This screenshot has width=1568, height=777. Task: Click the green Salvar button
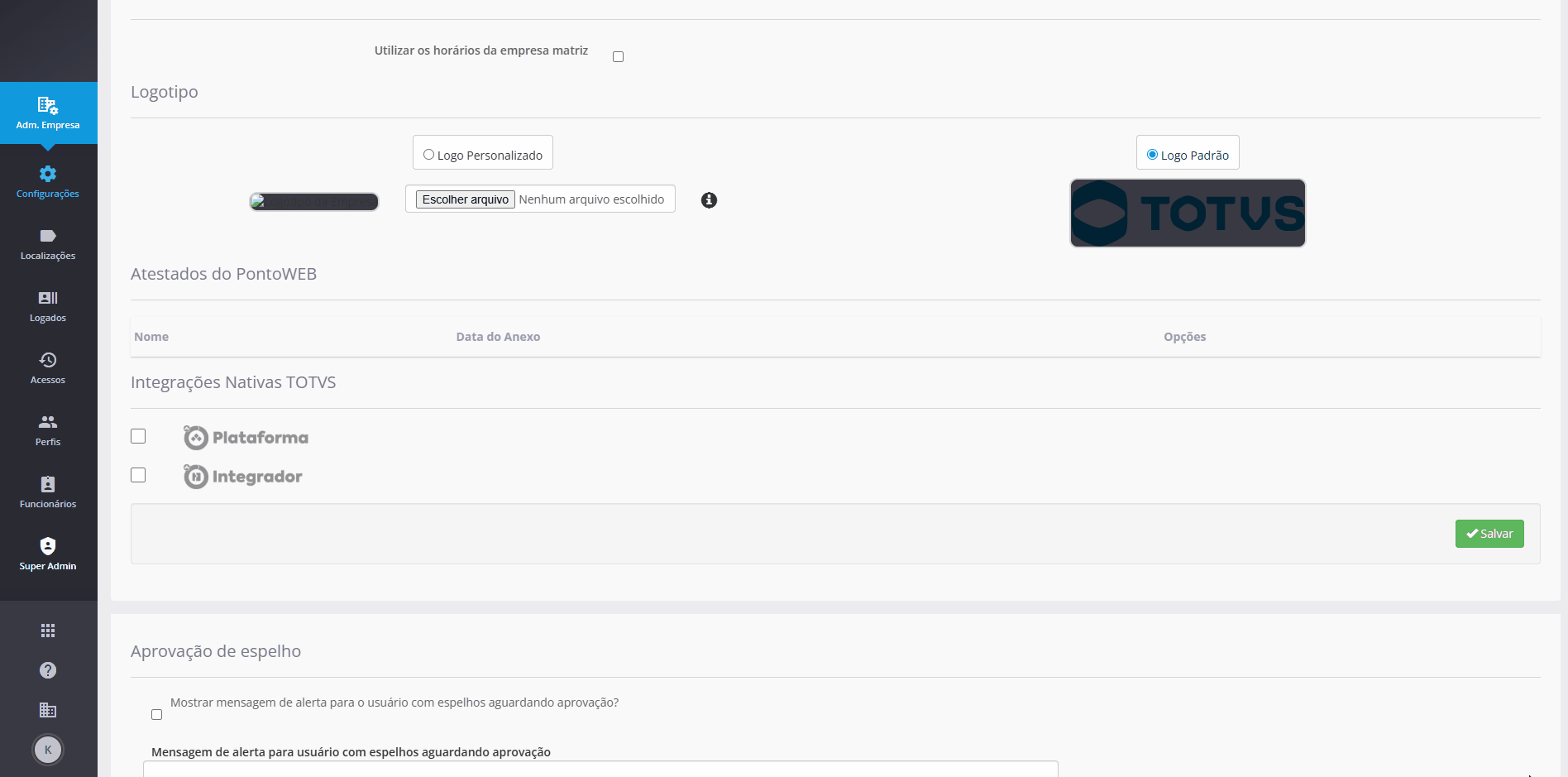click(x=1489, y=534)
